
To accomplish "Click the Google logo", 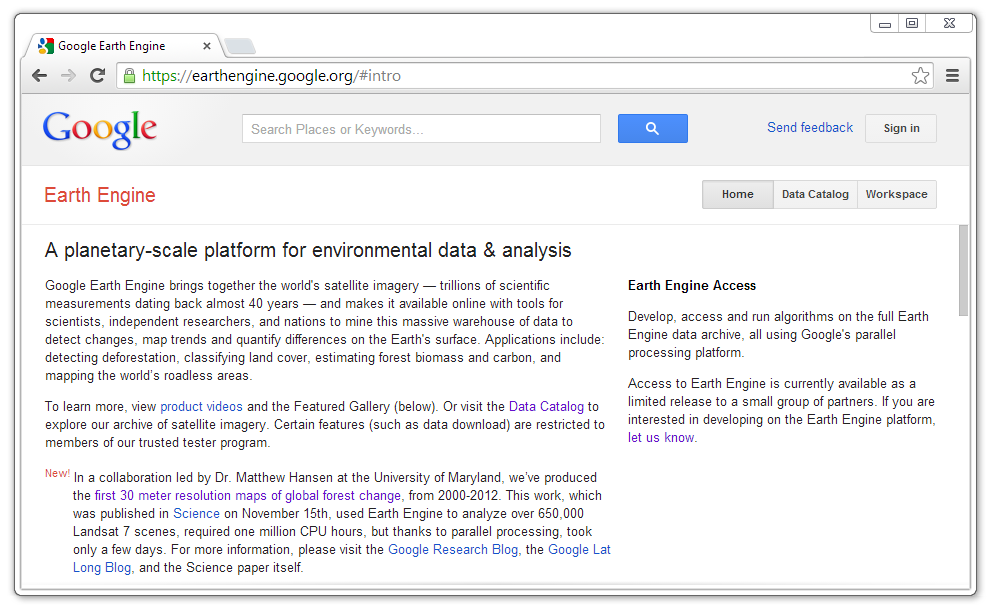I will [x=100, y=130].
